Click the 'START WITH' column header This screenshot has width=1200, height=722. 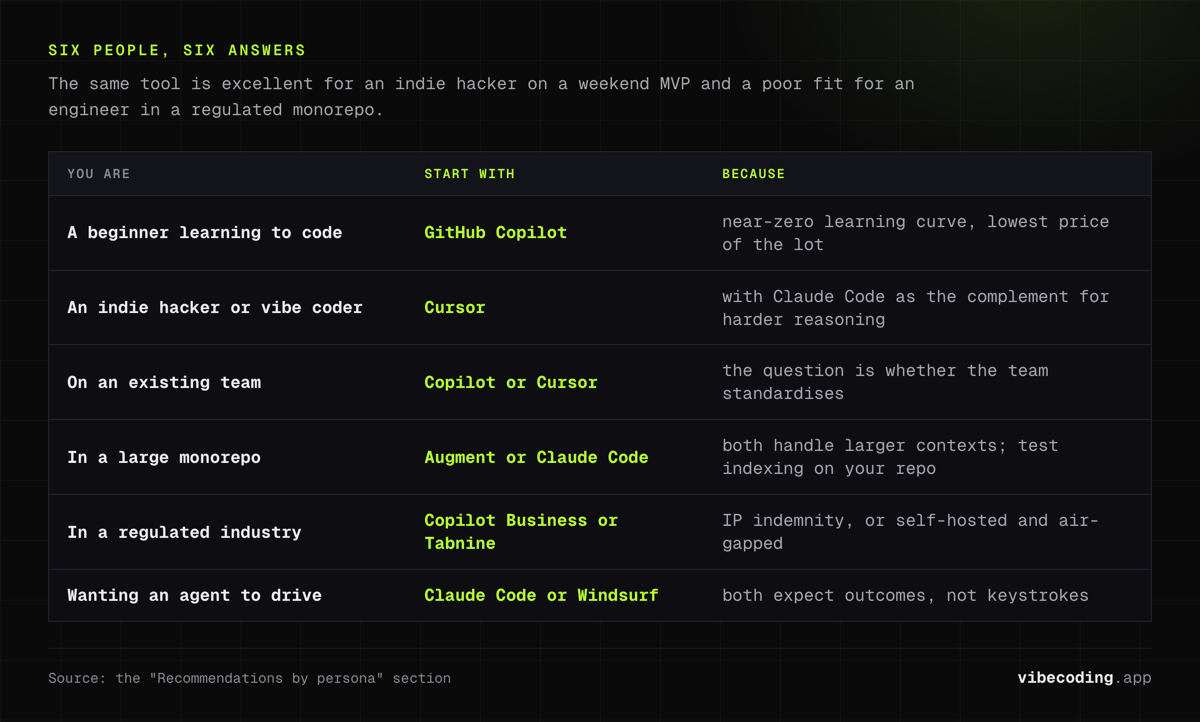[x=469, y=174]
